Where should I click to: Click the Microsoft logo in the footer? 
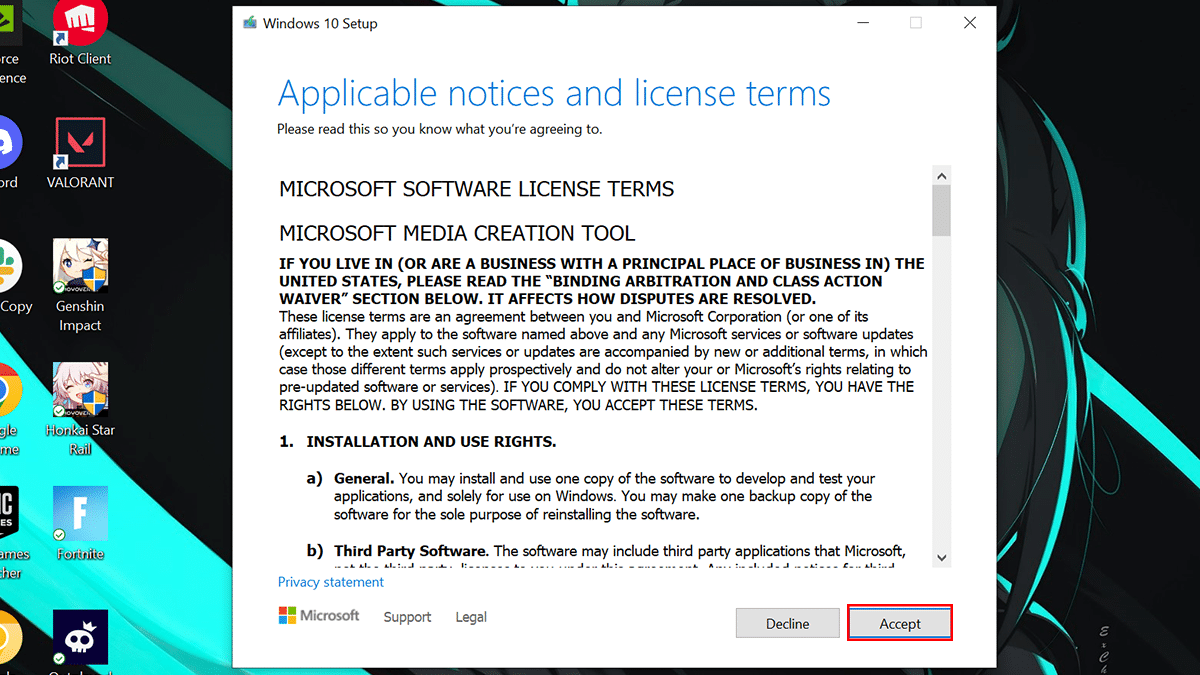319,616
